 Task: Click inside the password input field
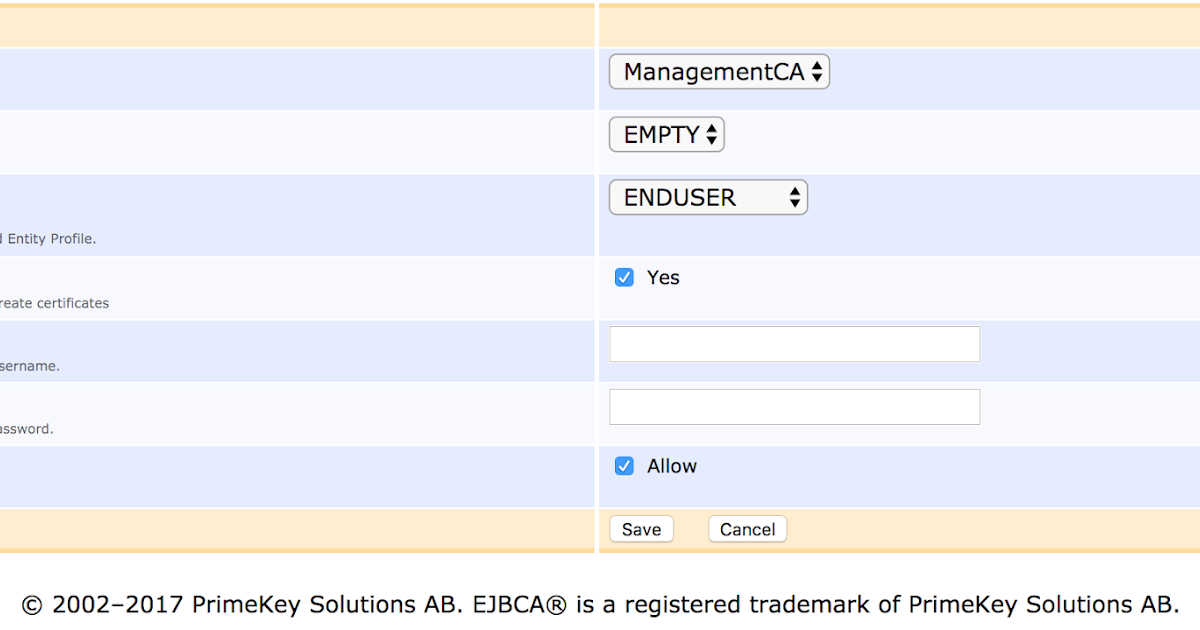point(794,406)
